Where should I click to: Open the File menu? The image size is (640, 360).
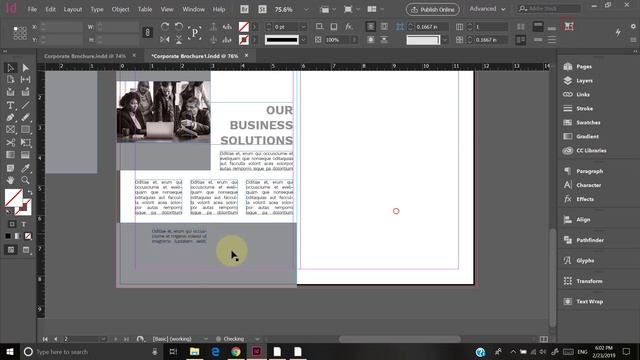(x=32, y=9)
